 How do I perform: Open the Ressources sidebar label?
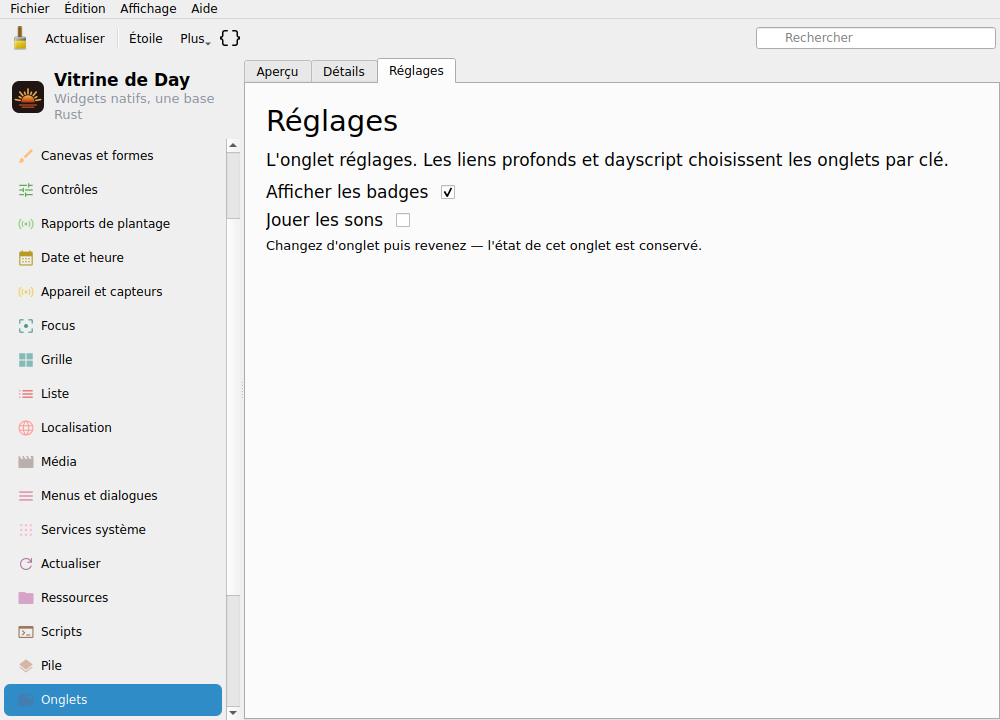(x=75, y=598)
